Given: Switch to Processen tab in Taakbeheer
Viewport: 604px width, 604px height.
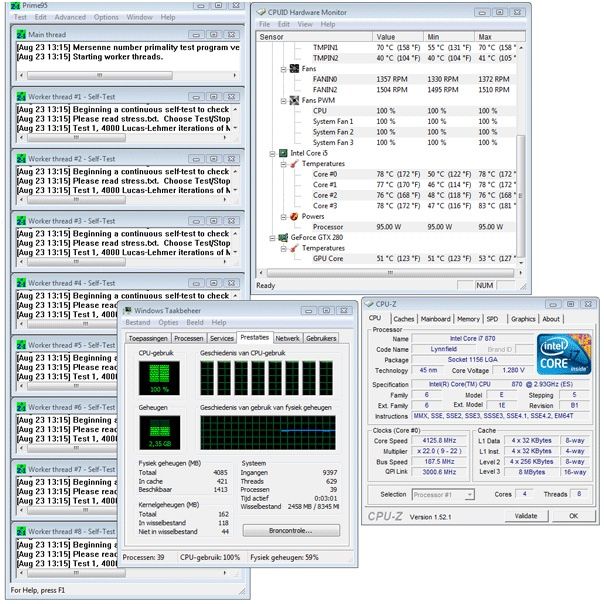Looking at the screenshot, I should pyautogui.click(x=189, y=338).
